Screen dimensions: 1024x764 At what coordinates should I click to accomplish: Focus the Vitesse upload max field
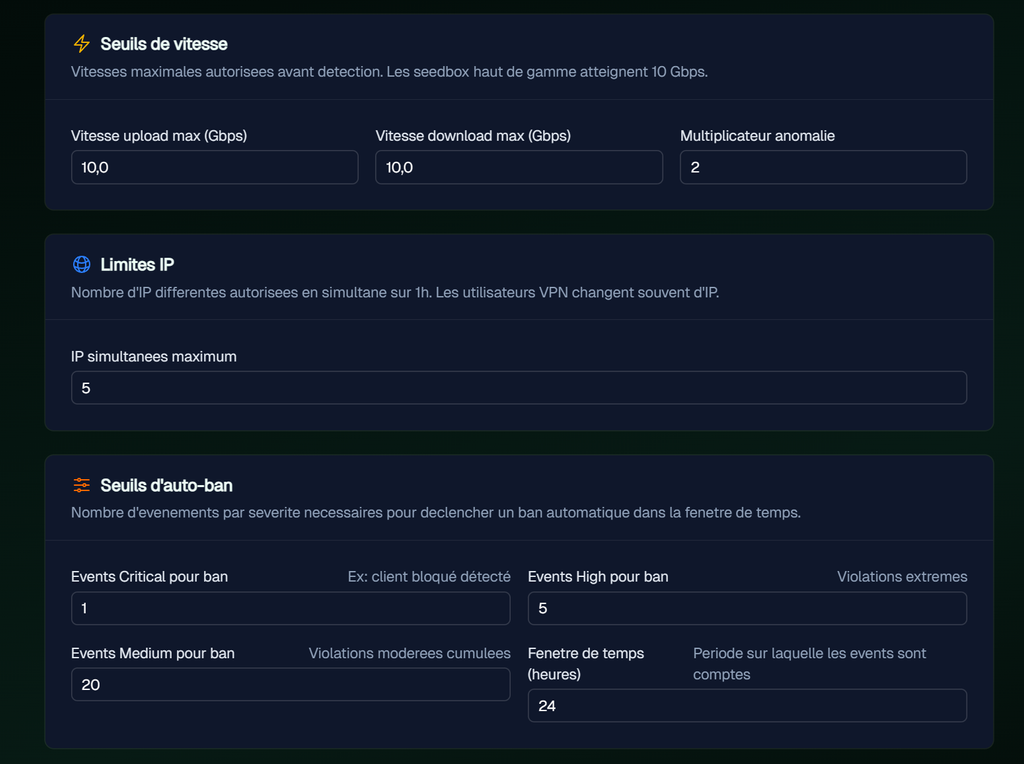[214, 167]
